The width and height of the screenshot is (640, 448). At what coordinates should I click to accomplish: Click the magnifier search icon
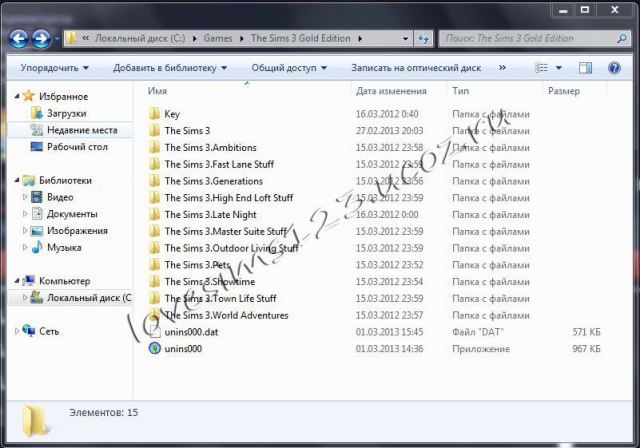622,39
